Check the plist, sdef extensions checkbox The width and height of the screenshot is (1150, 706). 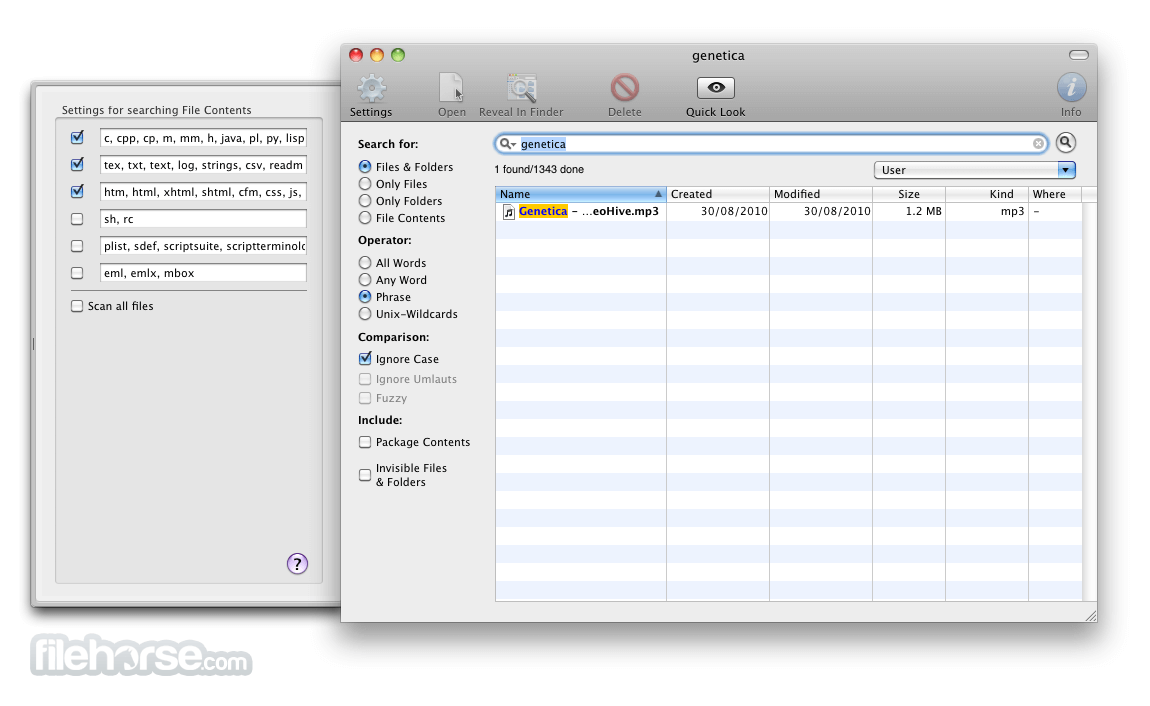77,246
